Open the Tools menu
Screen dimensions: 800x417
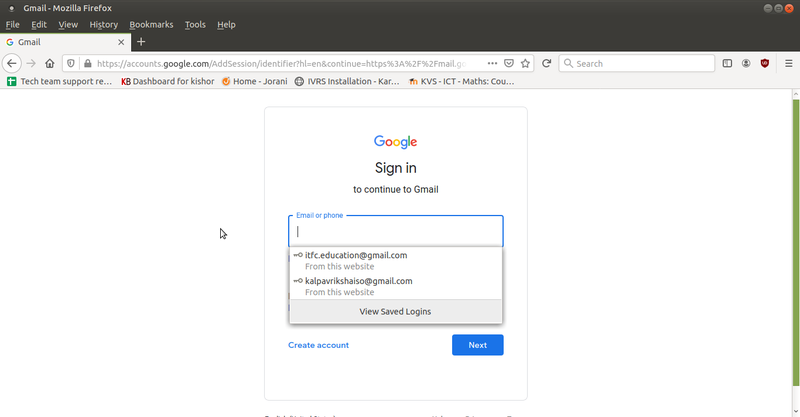(x=195, y=24)
